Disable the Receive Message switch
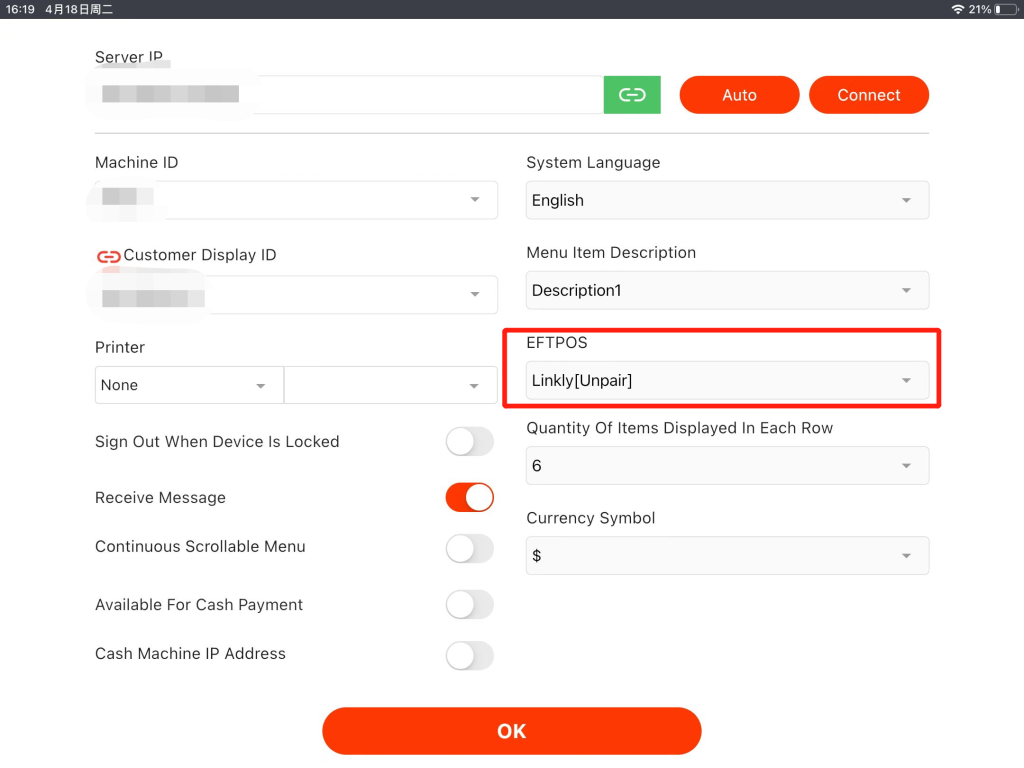The image size is (1024, 768). (469, 498)
